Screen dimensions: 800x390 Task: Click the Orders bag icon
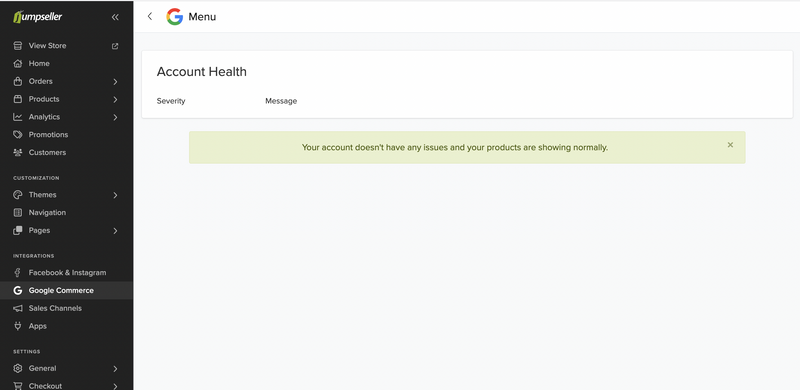coord(18,81)
